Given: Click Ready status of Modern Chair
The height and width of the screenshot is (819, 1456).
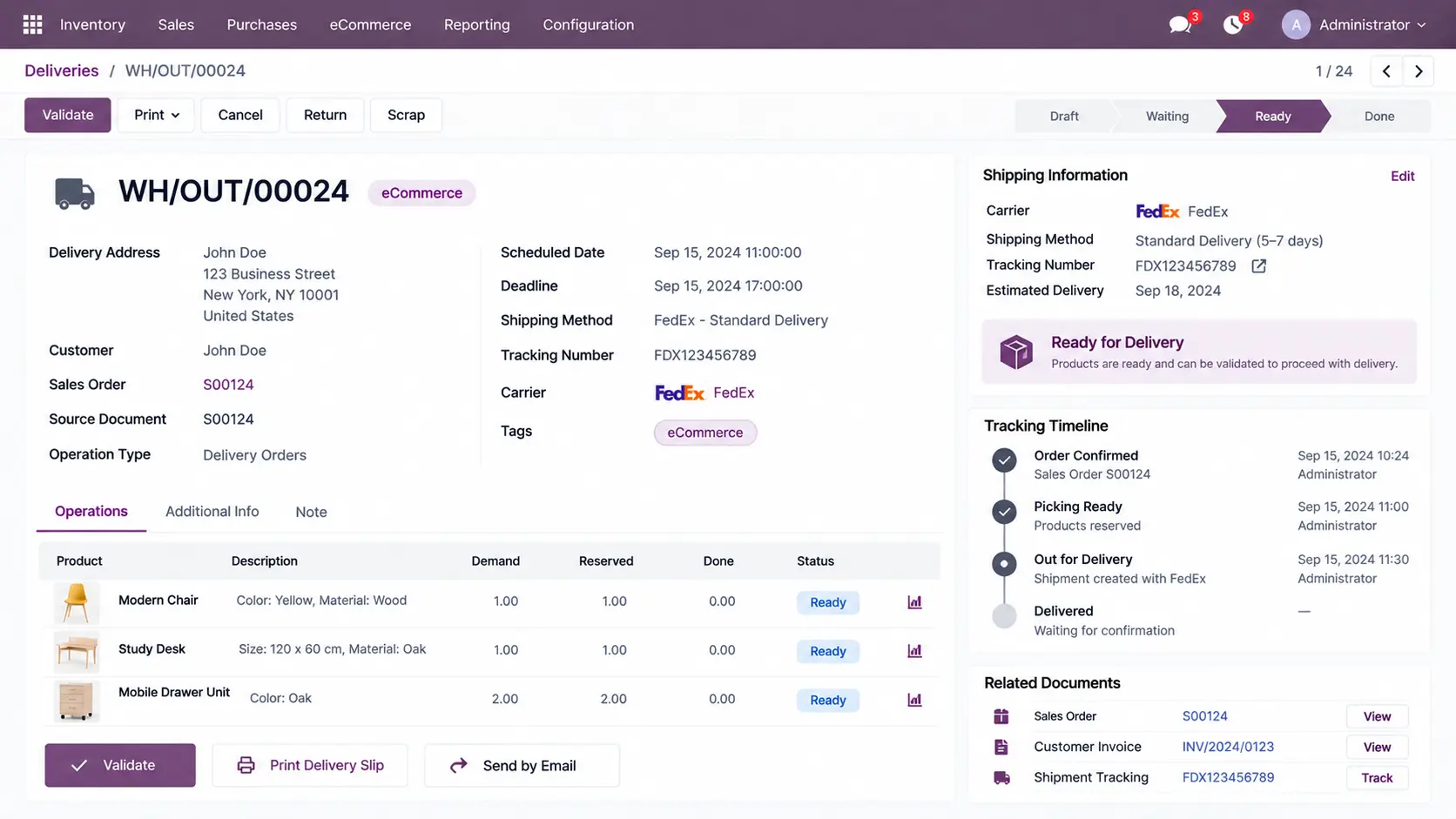Looking at the screenshot, I should click(828, 602).
